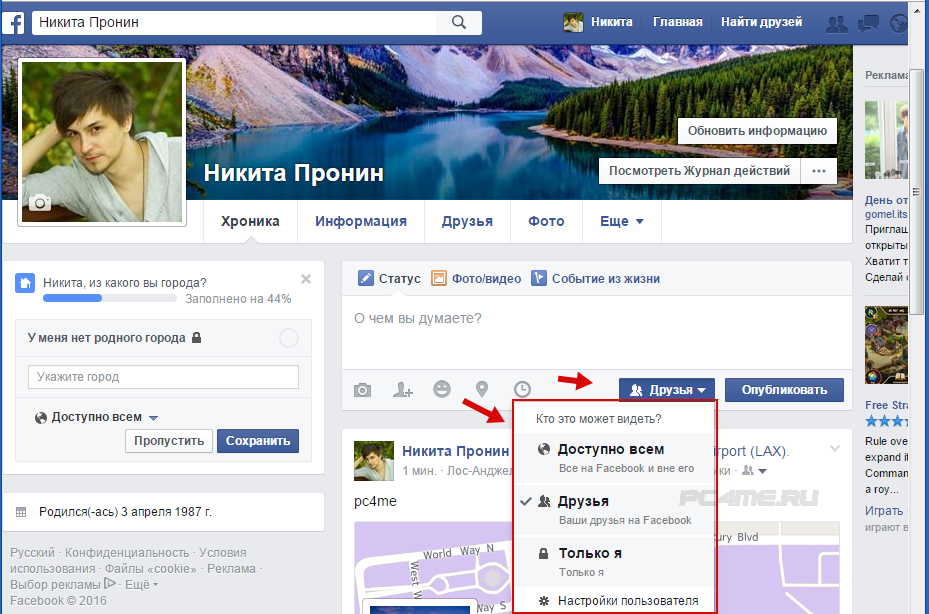Image resolution: width=929 pixels, height=614 pixels.
Task: Expand the 'Еще' profile tab dropdown
Action: tap(621, 222)
